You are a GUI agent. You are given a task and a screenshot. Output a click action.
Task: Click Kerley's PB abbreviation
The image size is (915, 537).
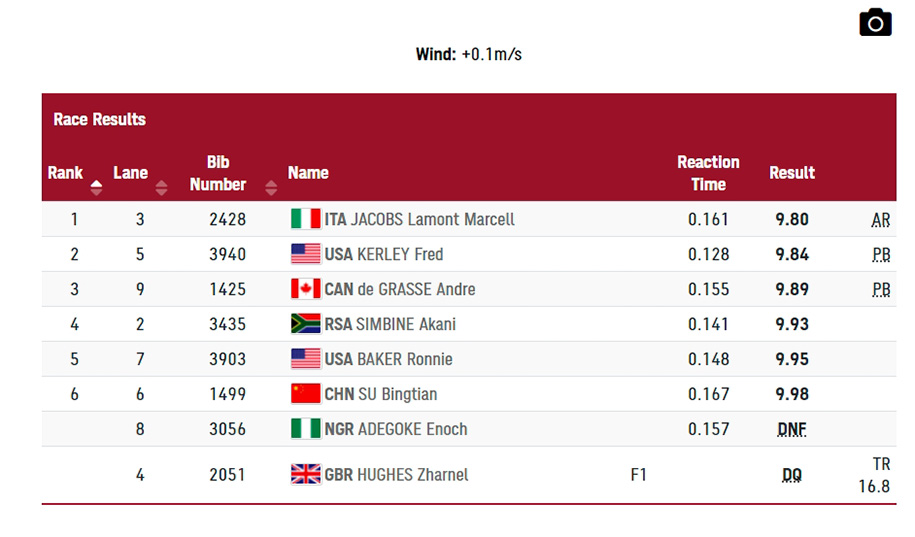coord(881,255)
